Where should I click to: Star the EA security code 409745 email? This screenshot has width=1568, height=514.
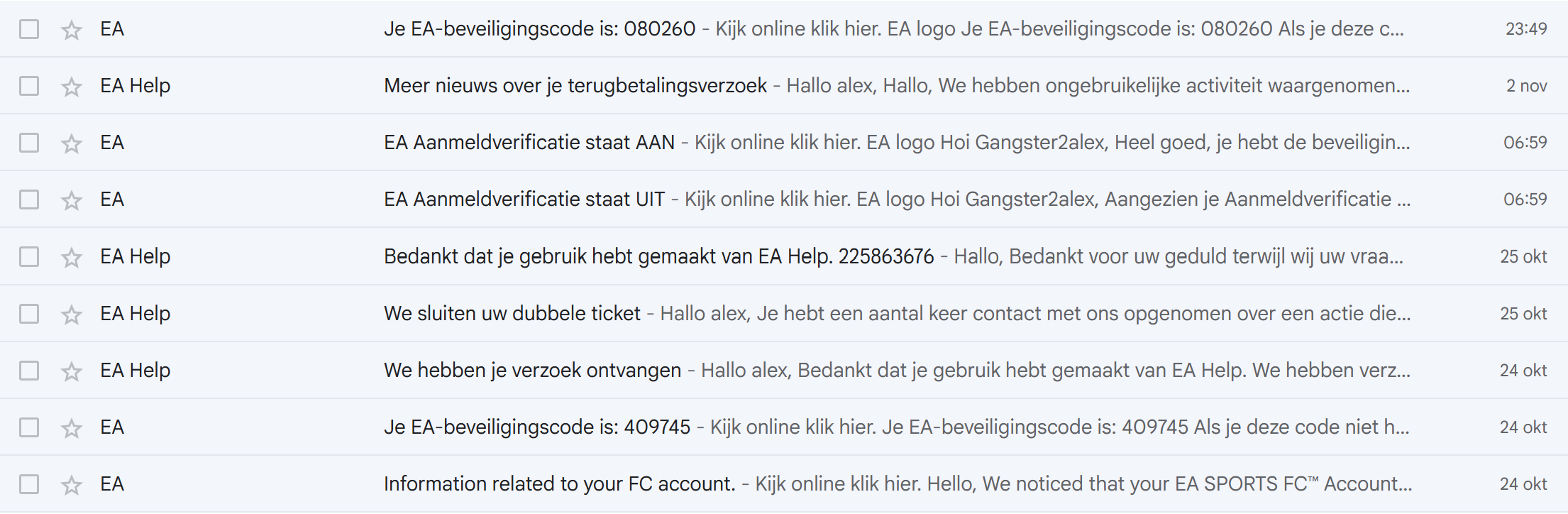pyautogui.click(x=72, y=427)
